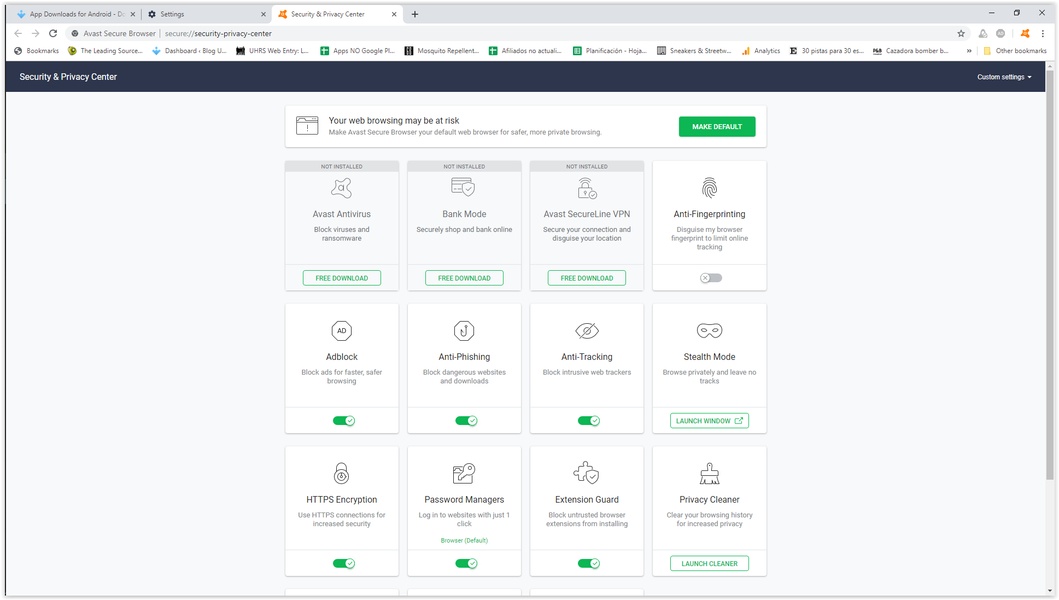The width and height of the screenshot is (1059, 600).
Task: Open the Avast SecureLine VPN padlock icon
Action: pos(586,186)
